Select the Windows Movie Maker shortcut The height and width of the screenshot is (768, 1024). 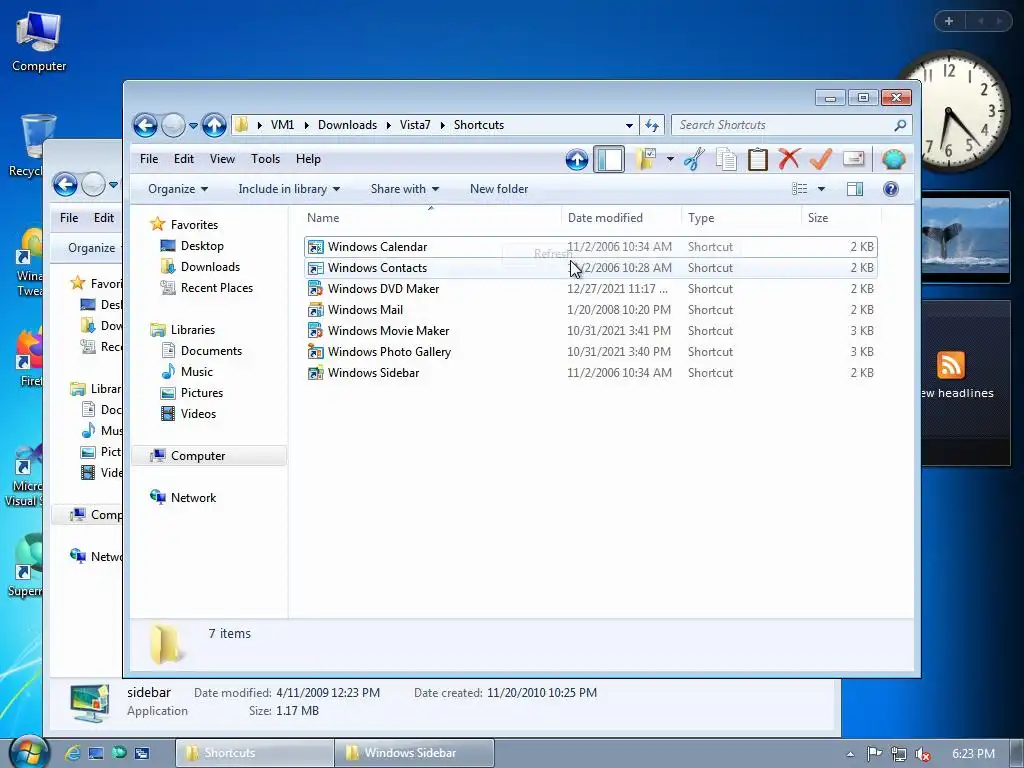click(590, 330)
